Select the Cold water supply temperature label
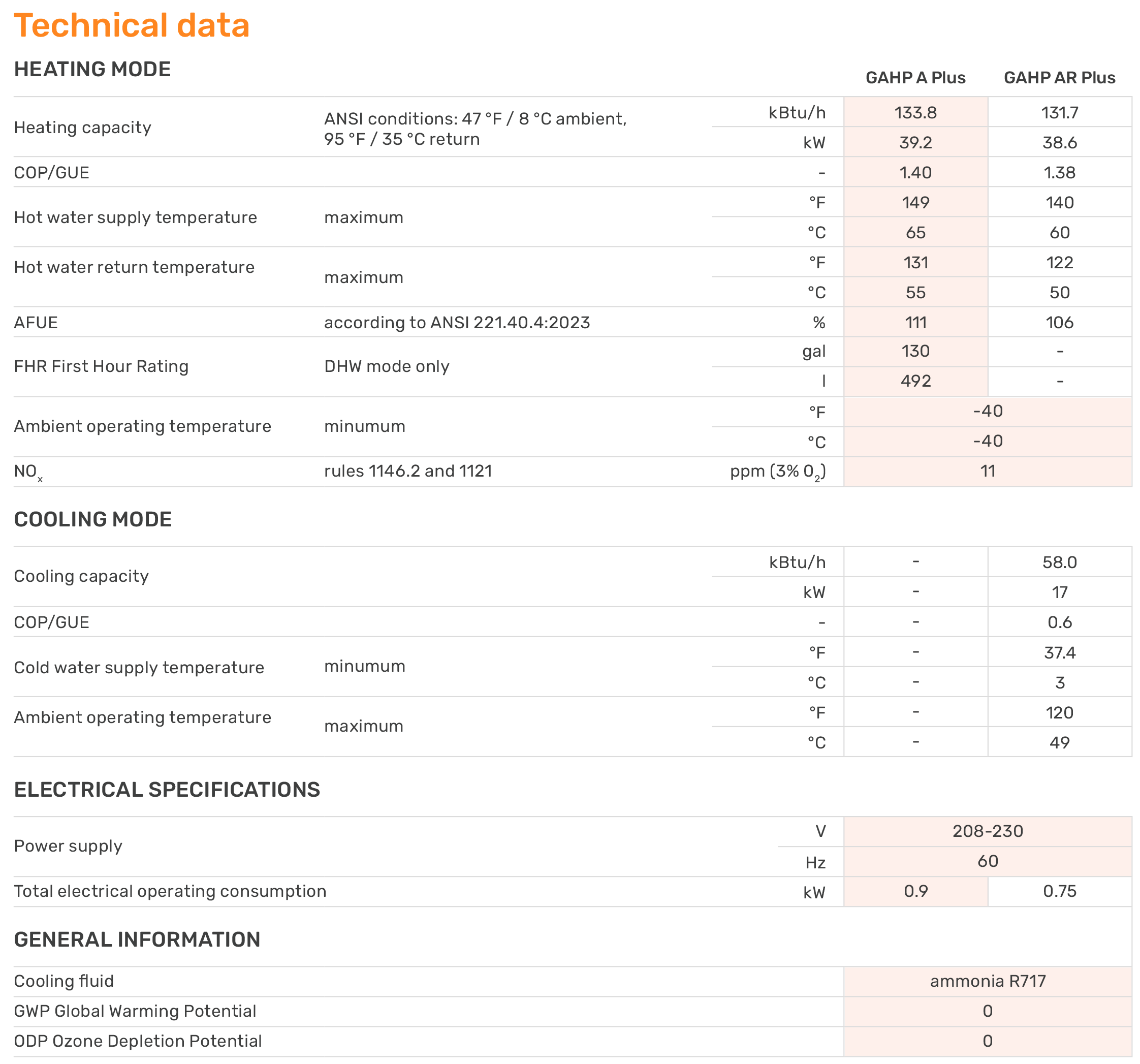The height and width of the screenshot is (1064, 1140). click(139, 667)
